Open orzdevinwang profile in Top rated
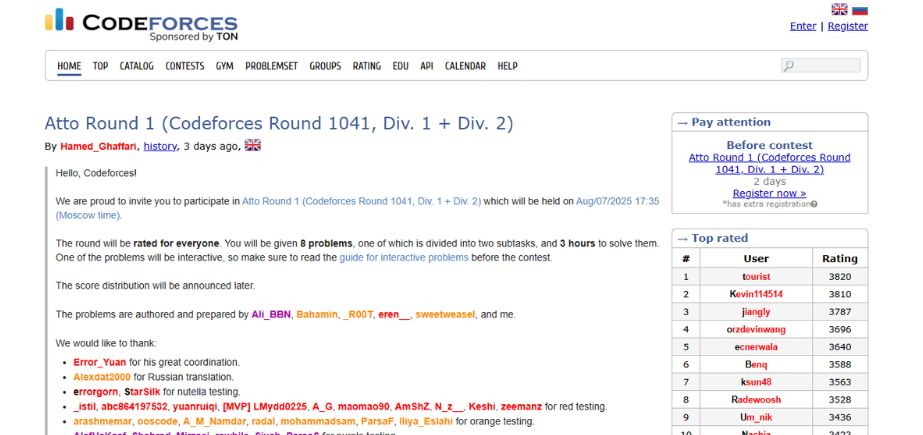Viewport: 923px width, 435px height. click(x=756, y=330)
